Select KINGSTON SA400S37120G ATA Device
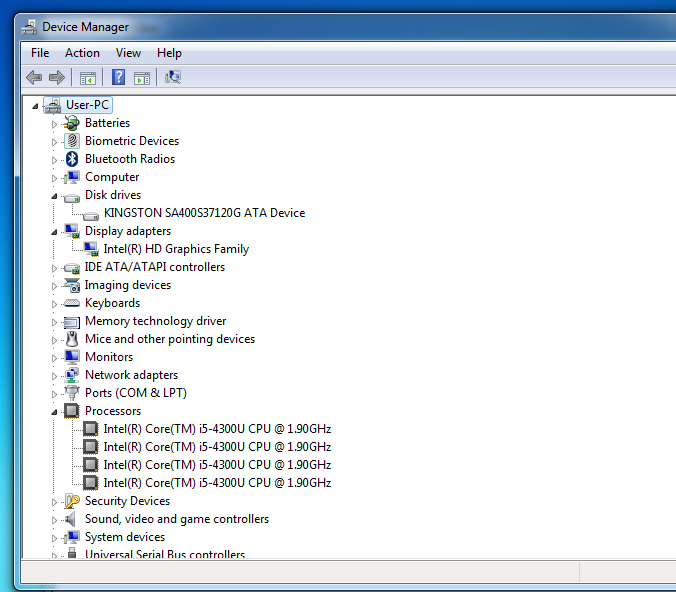Viewport: 676px width, 592px height. pos(204,213)
